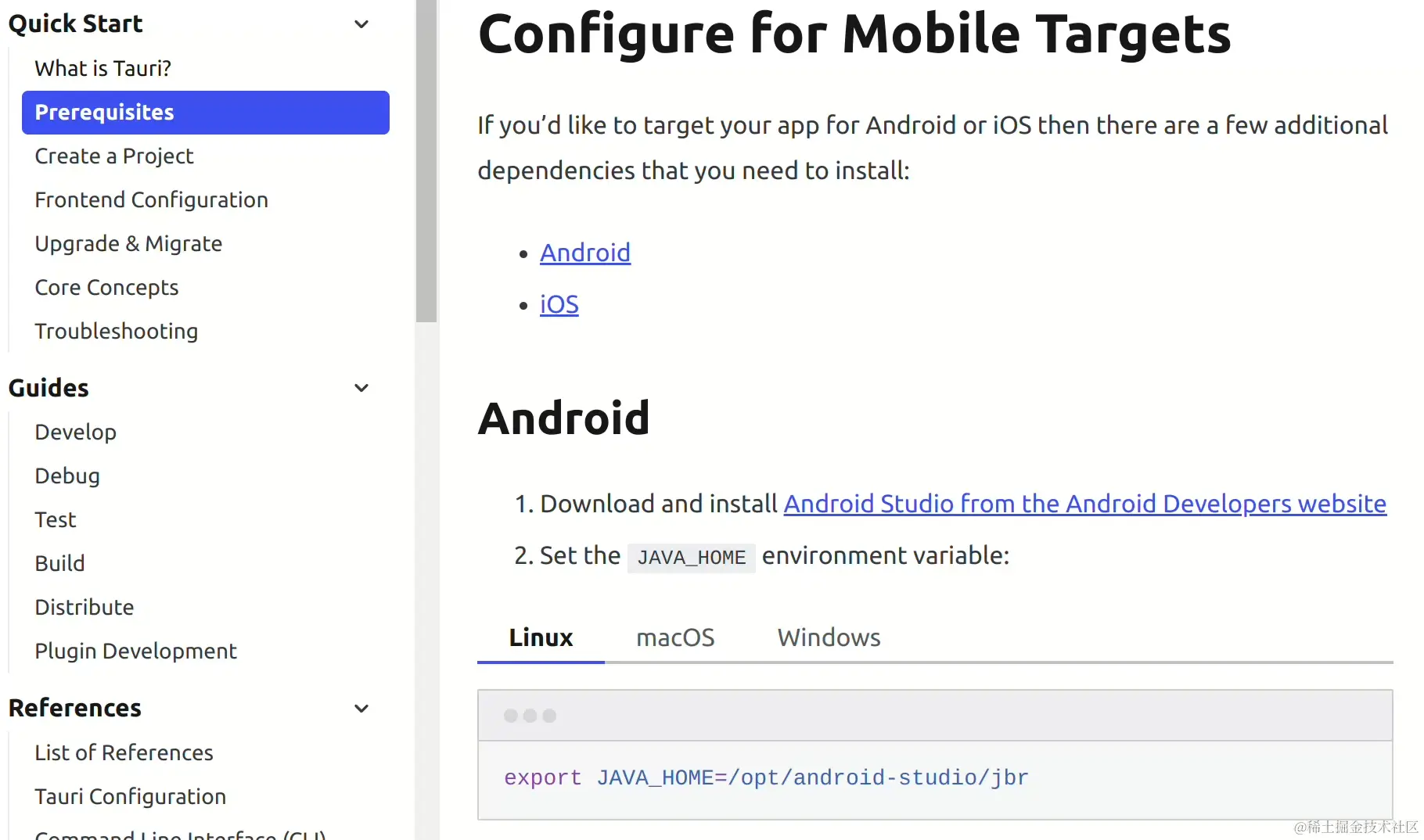Open Create a Project page
Viewport: 1424px width, 840px height.
(114, 156)
